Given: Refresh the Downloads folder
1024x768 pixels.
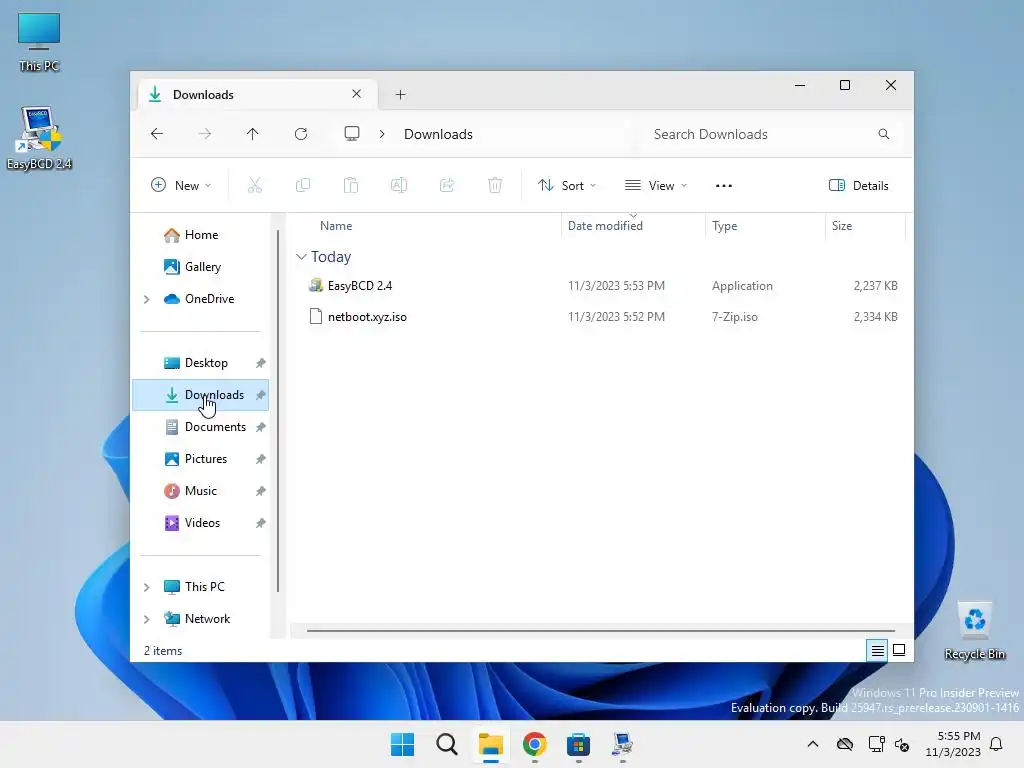Looking at the screenshot, I should 301,134.
